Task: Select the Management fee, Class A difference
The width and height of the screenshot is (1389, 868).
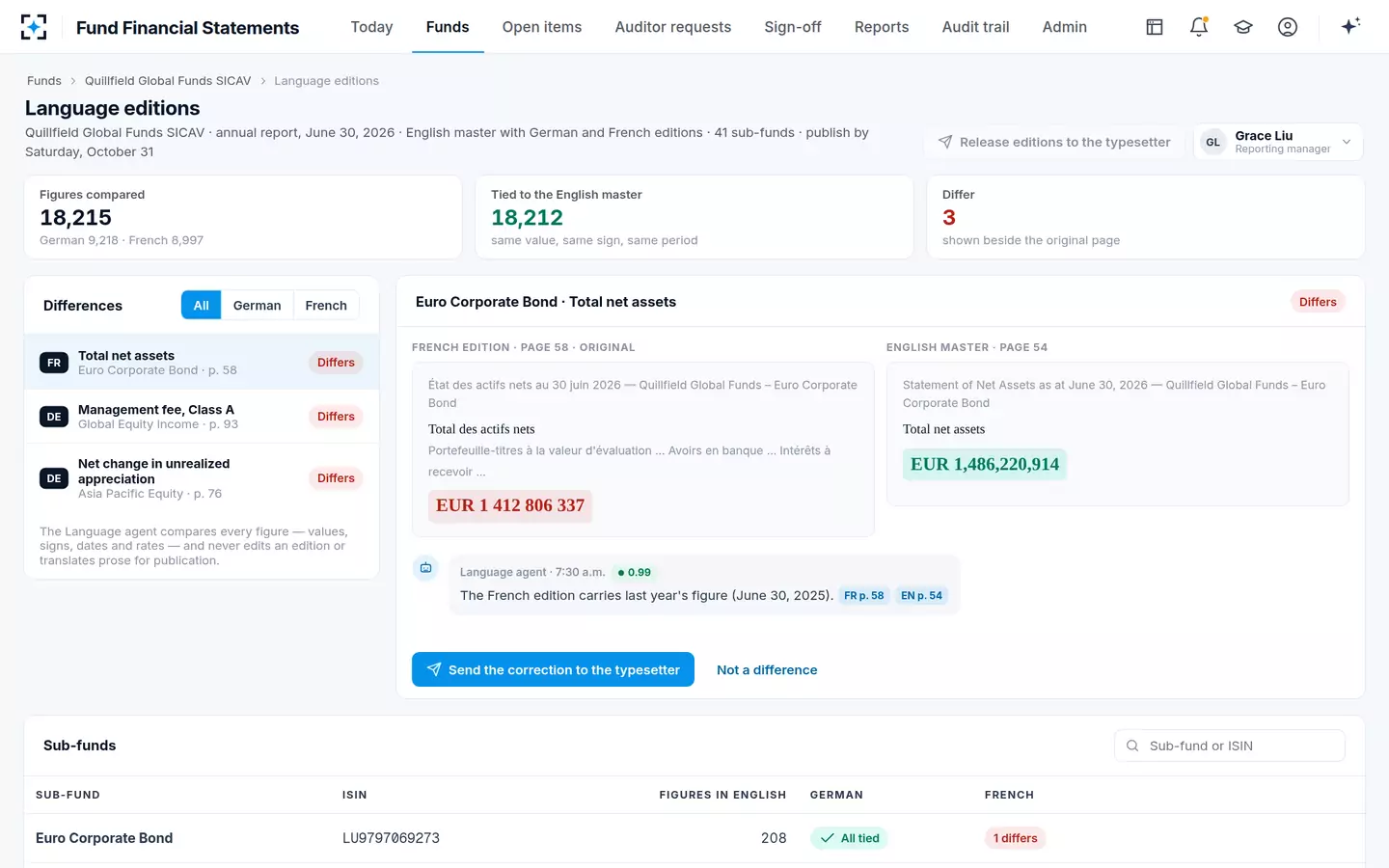Action: click(x=202, y=417)
